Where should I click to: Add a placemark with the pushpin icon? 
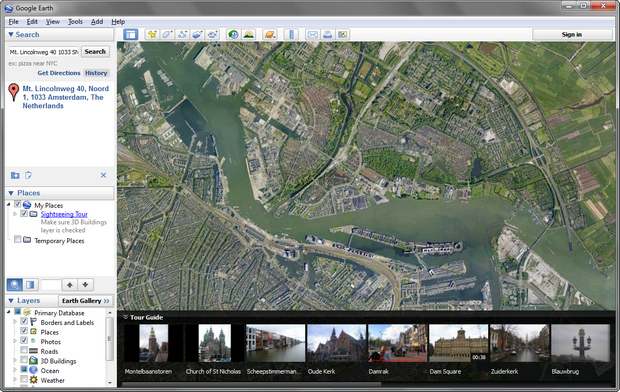[x=152, y=34]
